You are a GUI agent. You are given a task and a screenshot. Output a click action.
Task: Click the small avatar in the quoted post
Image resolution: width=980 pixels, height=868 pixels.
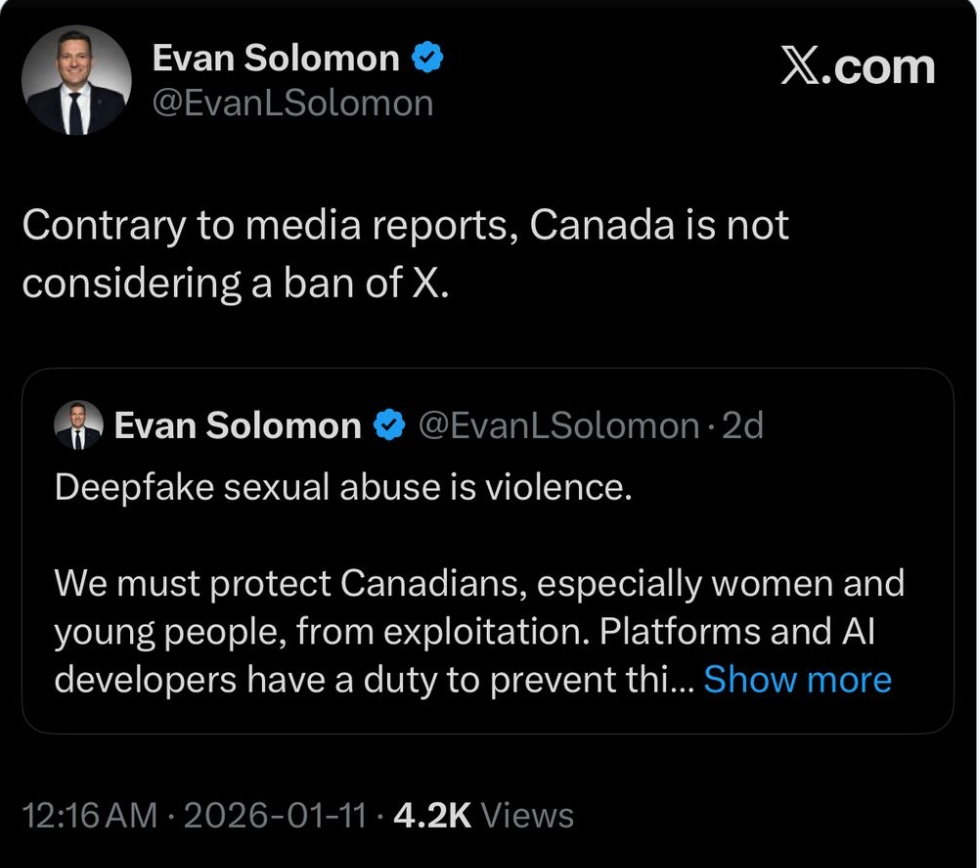78,426
